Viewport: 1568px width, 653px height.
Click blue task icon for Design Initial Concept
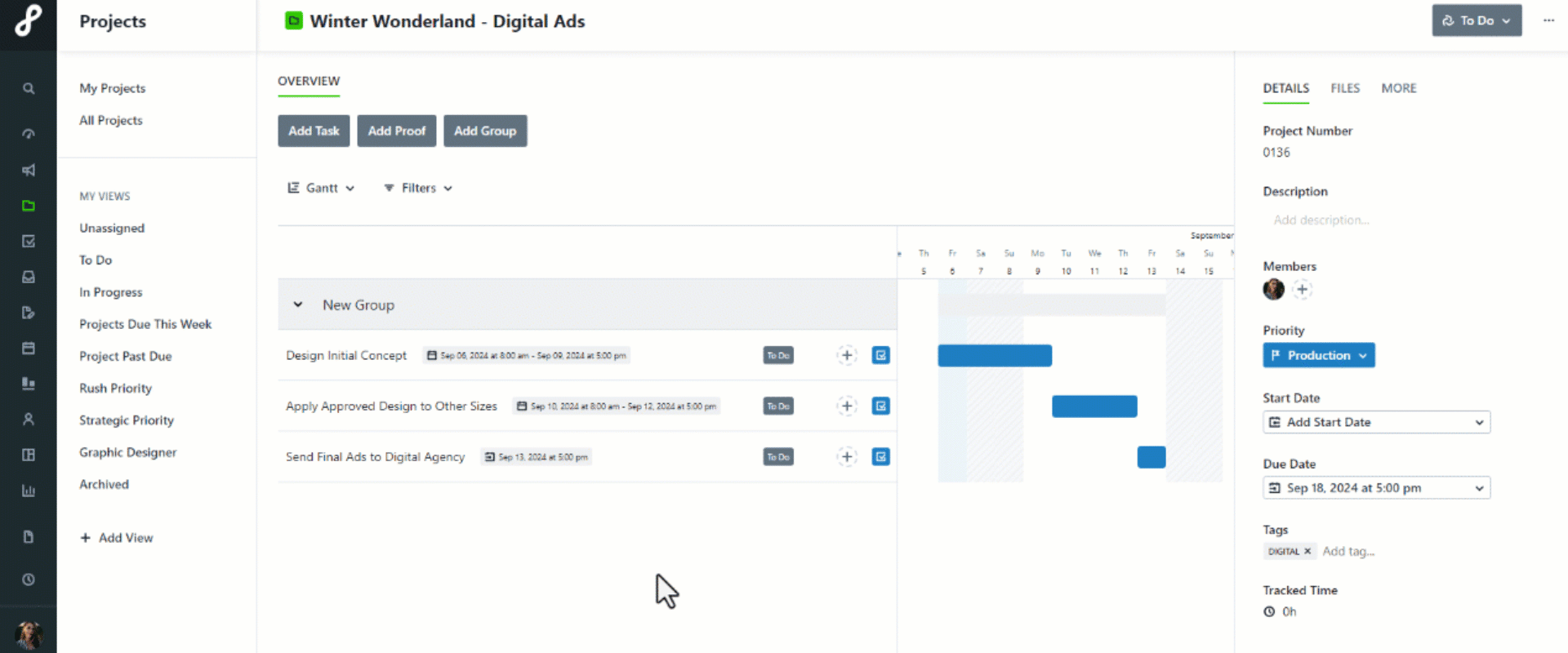tap(880, 355)
